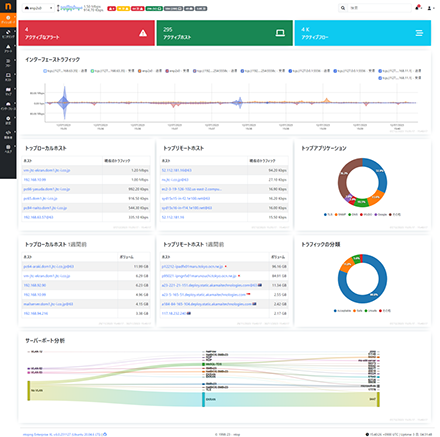Toggle the orange legend entry in interface traffic chart
440x437 pixels.
(x=150, y=71)
